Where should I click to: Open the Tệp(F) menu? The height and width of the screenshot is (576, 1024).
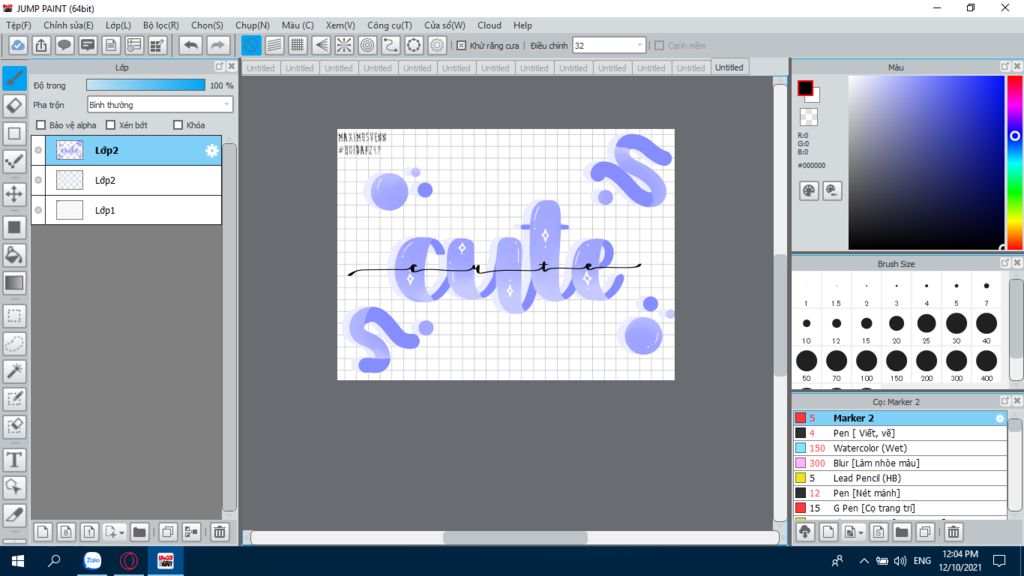18,25
